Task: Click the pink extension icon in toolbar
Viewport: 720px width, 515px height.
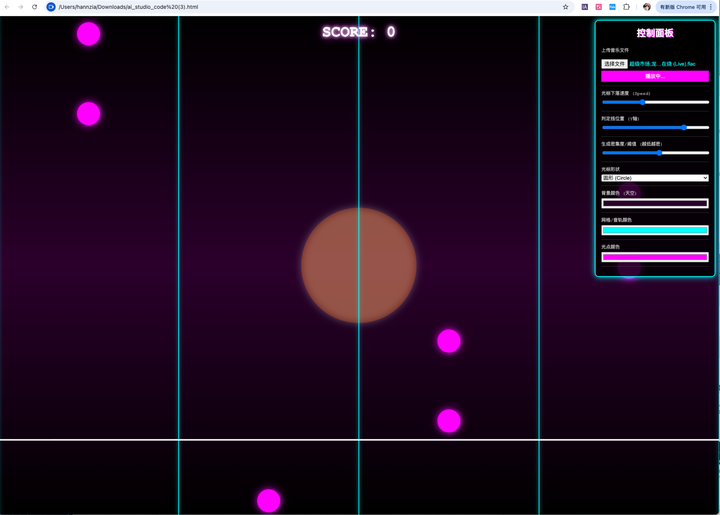Action: pos(599,7)
